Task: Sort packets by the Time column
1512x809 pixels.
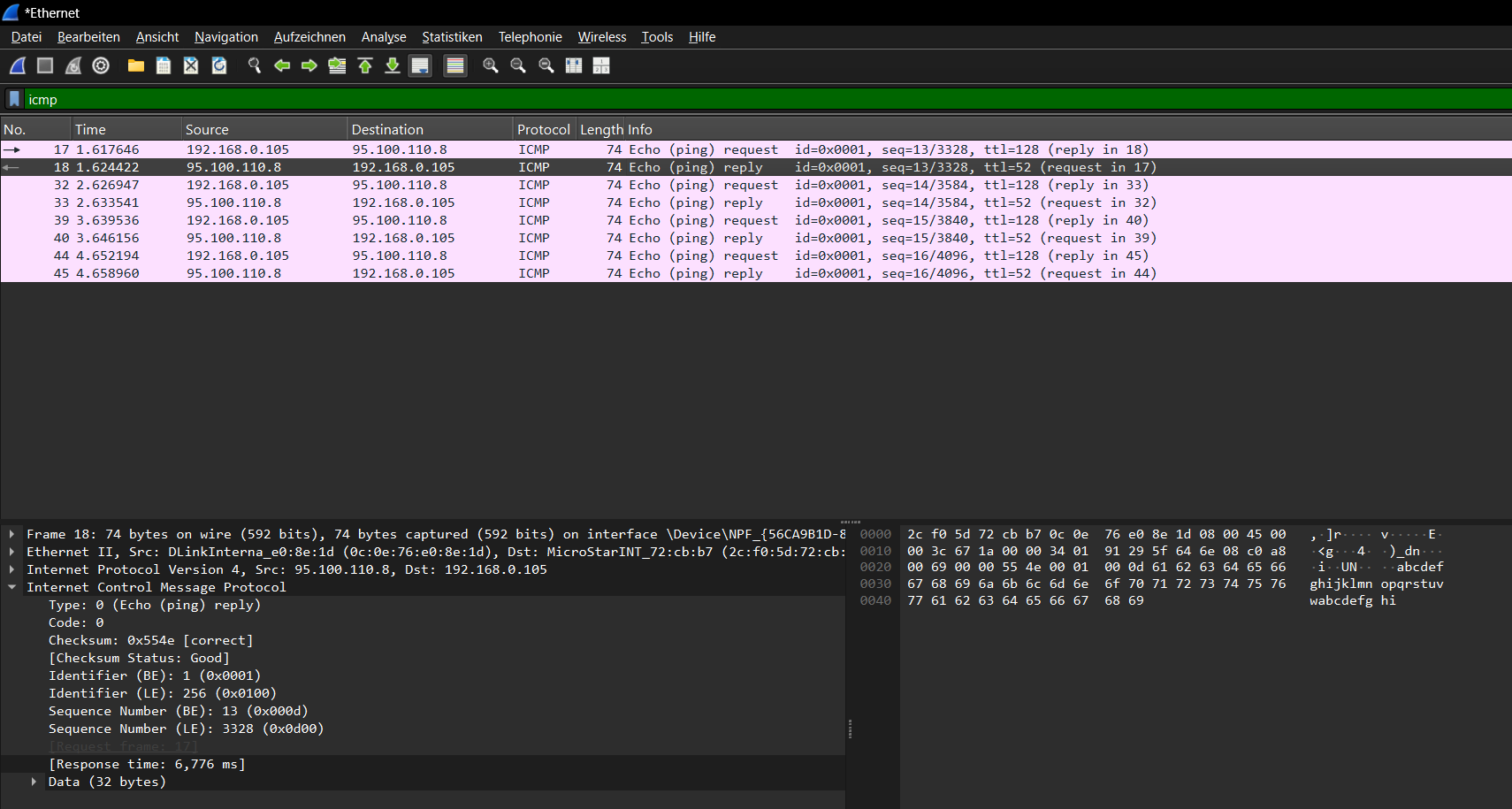Action: (x=127, y=129)
